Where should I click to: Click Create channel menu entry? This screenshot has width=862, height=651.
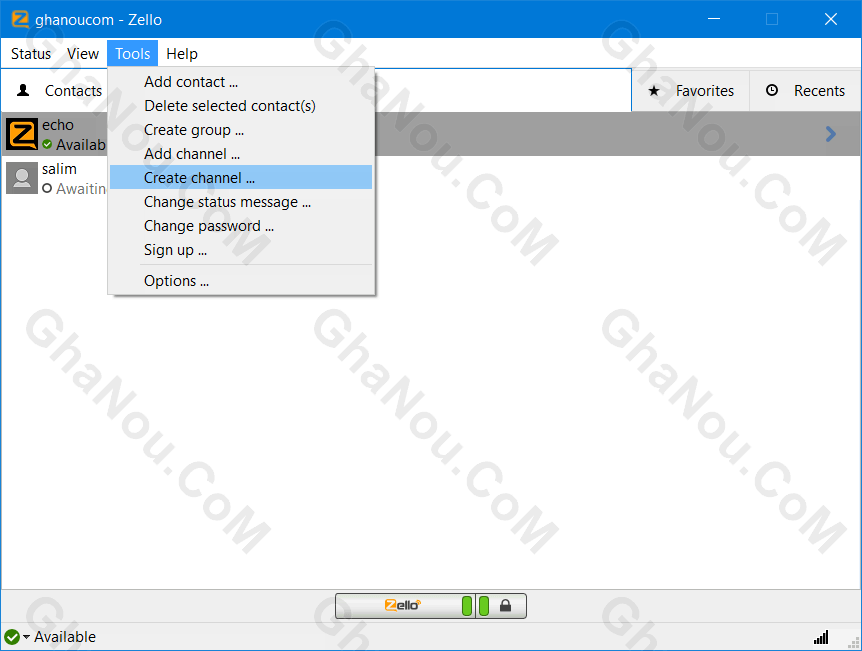click(241, 178)
